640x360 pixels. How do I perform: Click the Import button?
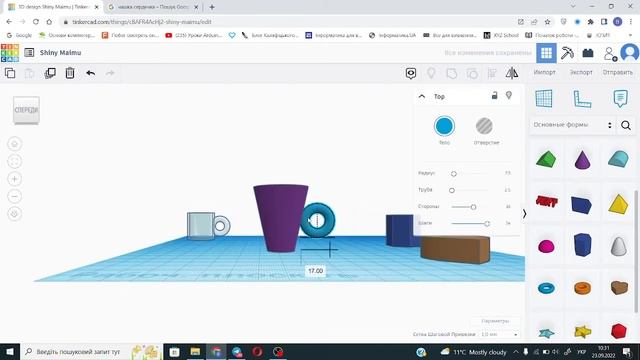pos(544,72)
